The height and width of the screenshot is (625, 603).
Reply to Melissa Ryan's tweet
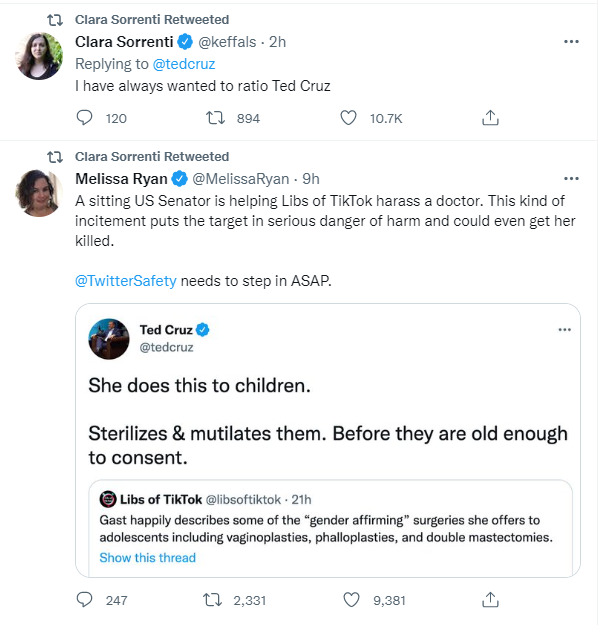pos(86,600)
